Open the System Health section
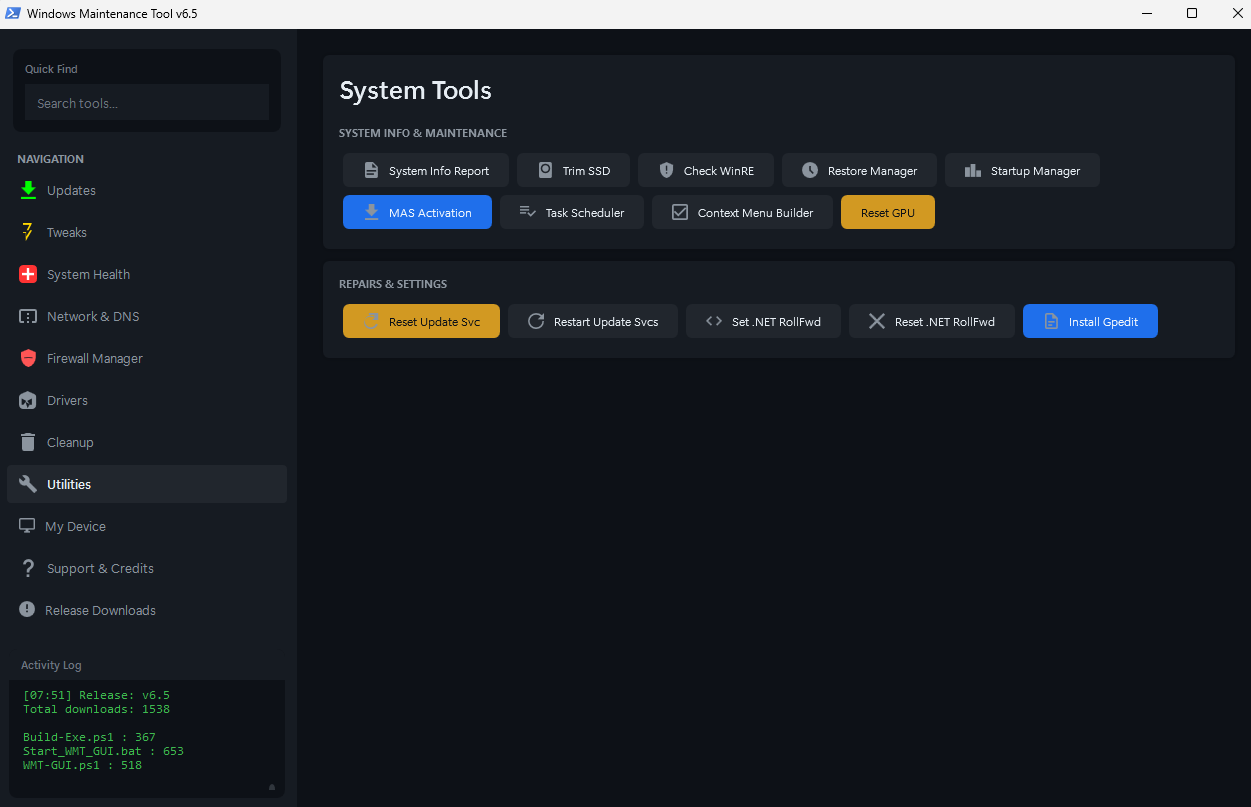The height and width of the screenshot is (807, 1251). (x=147, y=274)
